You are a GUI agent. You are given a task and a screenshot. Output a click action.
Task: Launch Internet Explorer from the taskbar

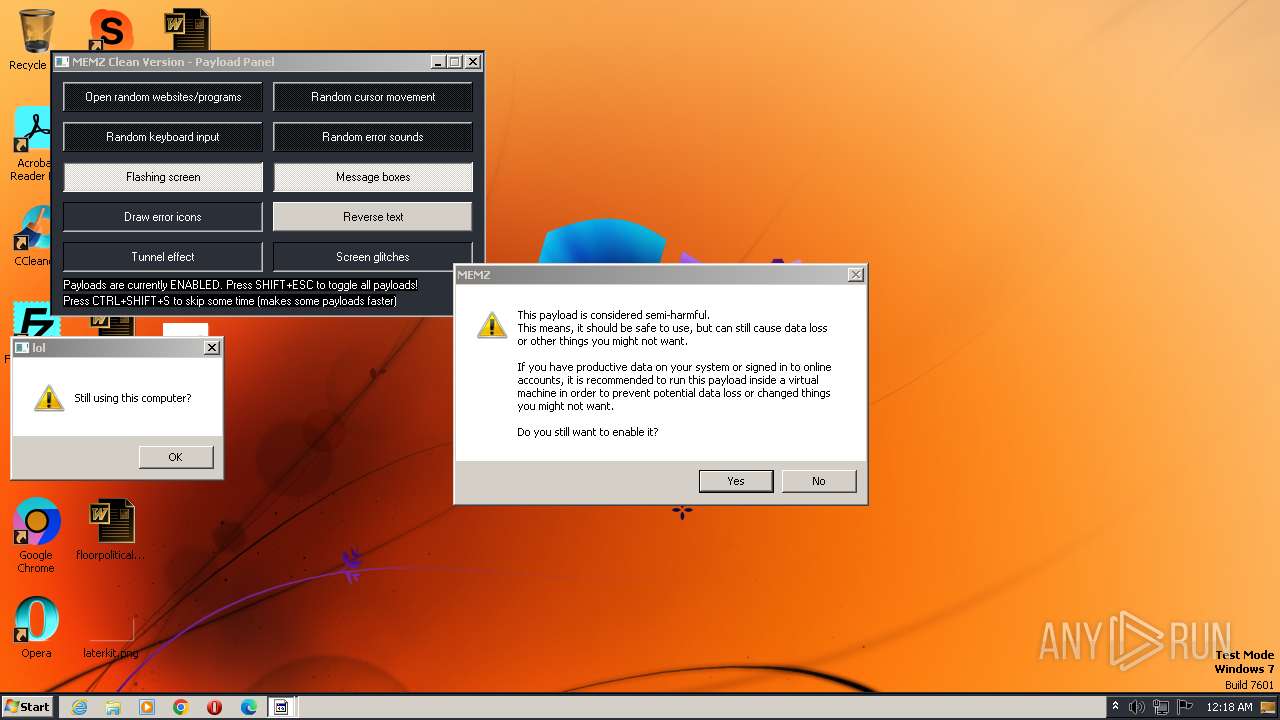pos(79,707)
